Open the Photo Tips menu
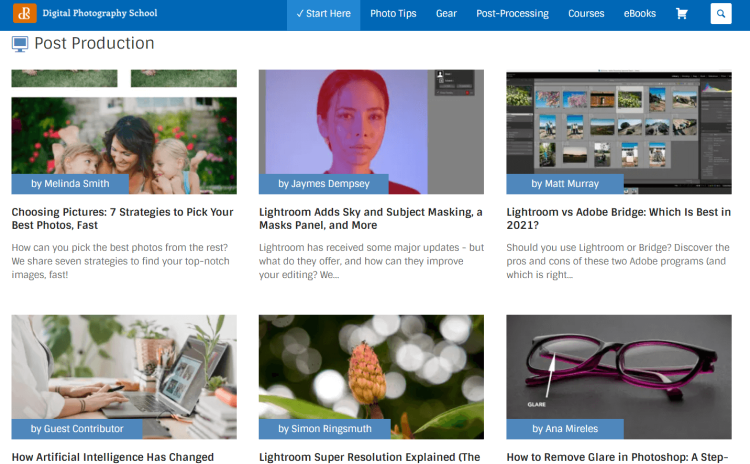750x464 pixels. point(393,13)
